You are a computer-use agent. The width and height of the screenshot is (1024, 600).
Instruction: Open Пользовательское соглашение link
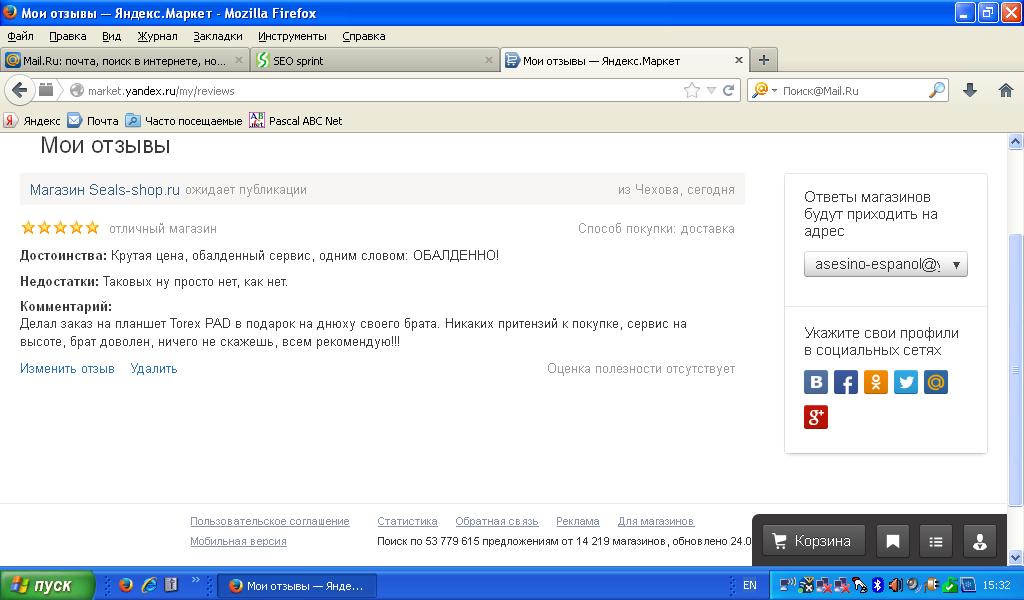pos(270,521)
